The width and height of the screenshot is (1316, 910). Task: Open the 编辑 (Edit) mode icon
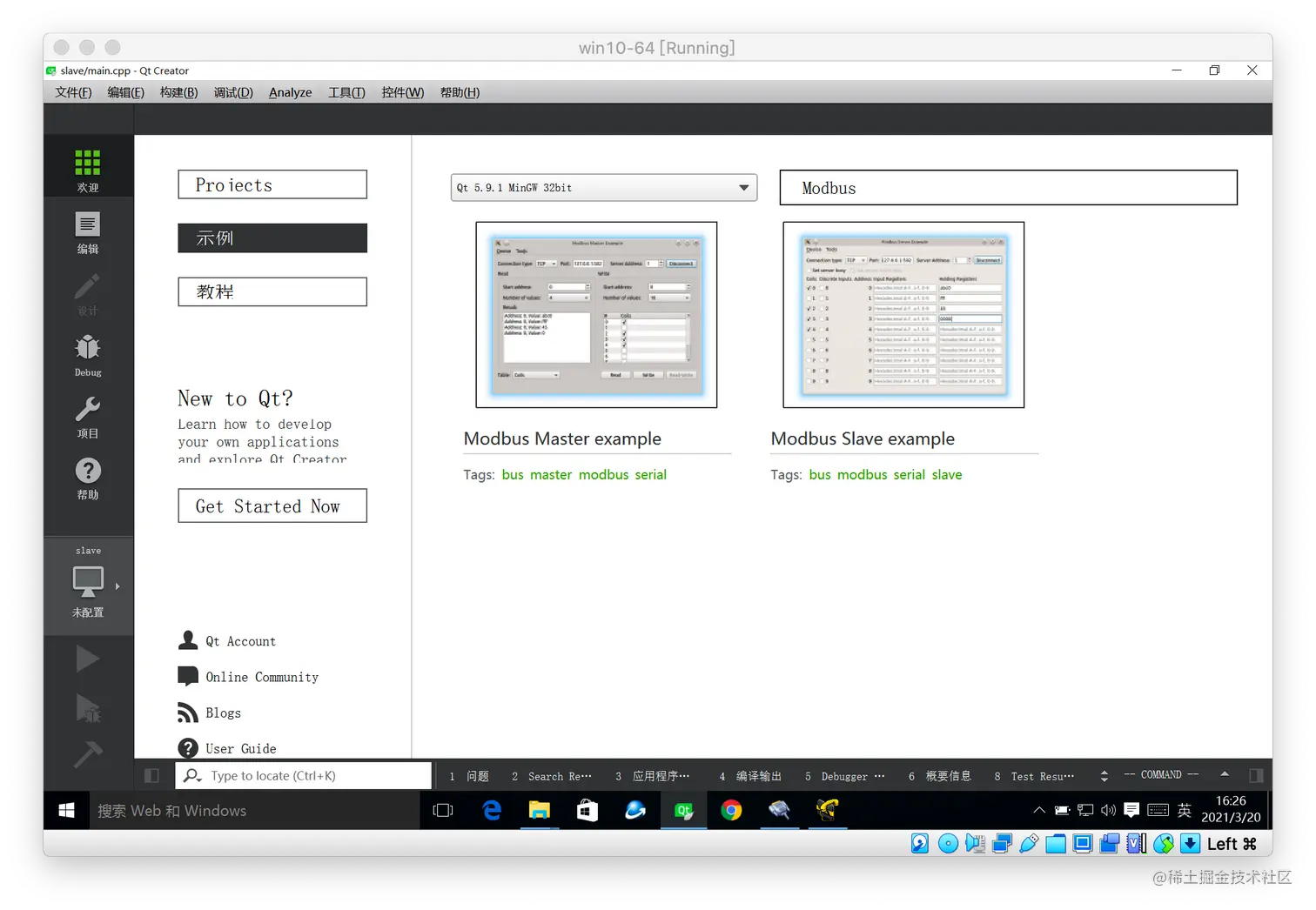coord(88,224)
